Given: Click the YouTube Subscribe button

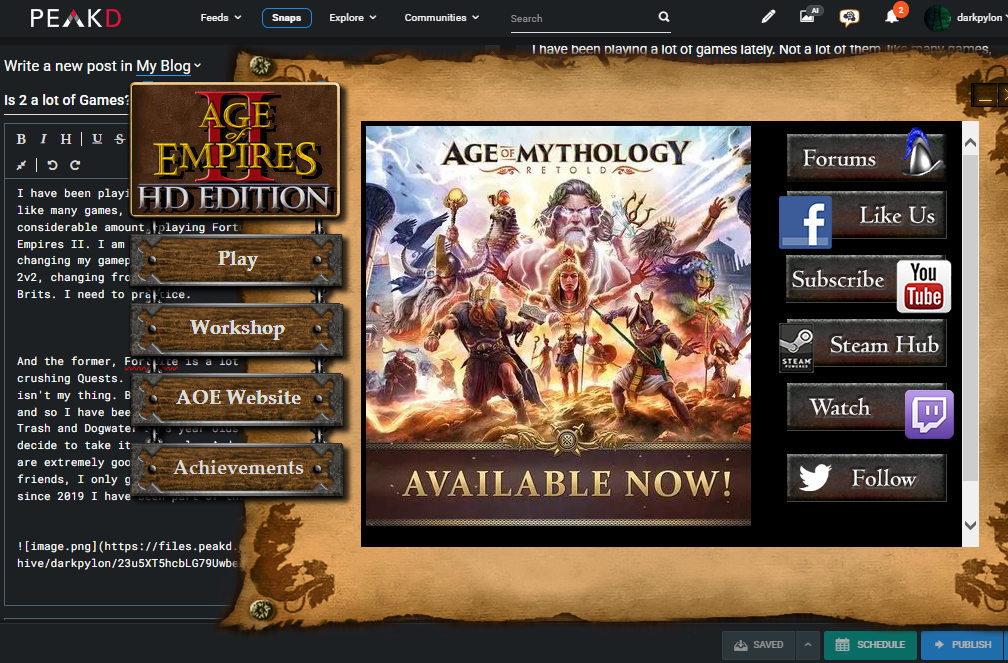Looking at the screenshot, I should click(868, 282).
